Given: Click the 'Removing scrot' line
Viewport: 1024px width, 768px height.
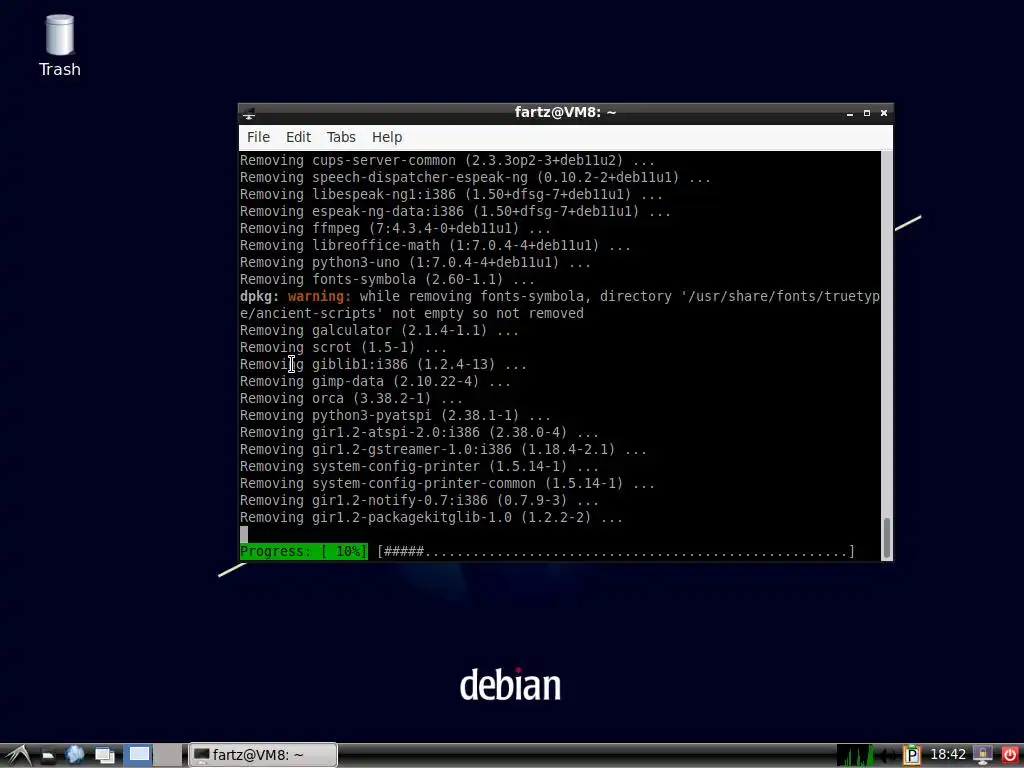Looking at the screenshot, I should coord(344,347).
